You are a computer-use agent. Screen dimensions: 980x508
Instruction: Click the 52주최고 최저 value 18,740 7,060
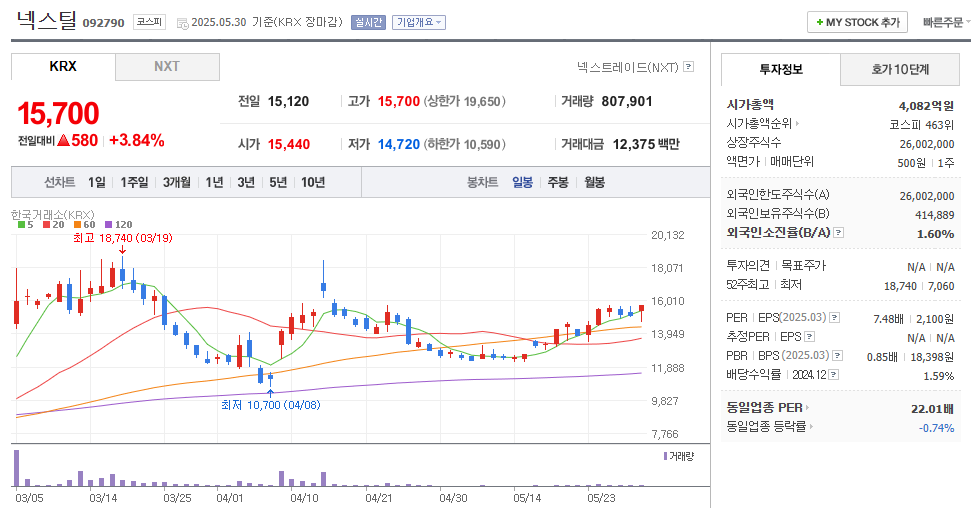coord(919,286)
